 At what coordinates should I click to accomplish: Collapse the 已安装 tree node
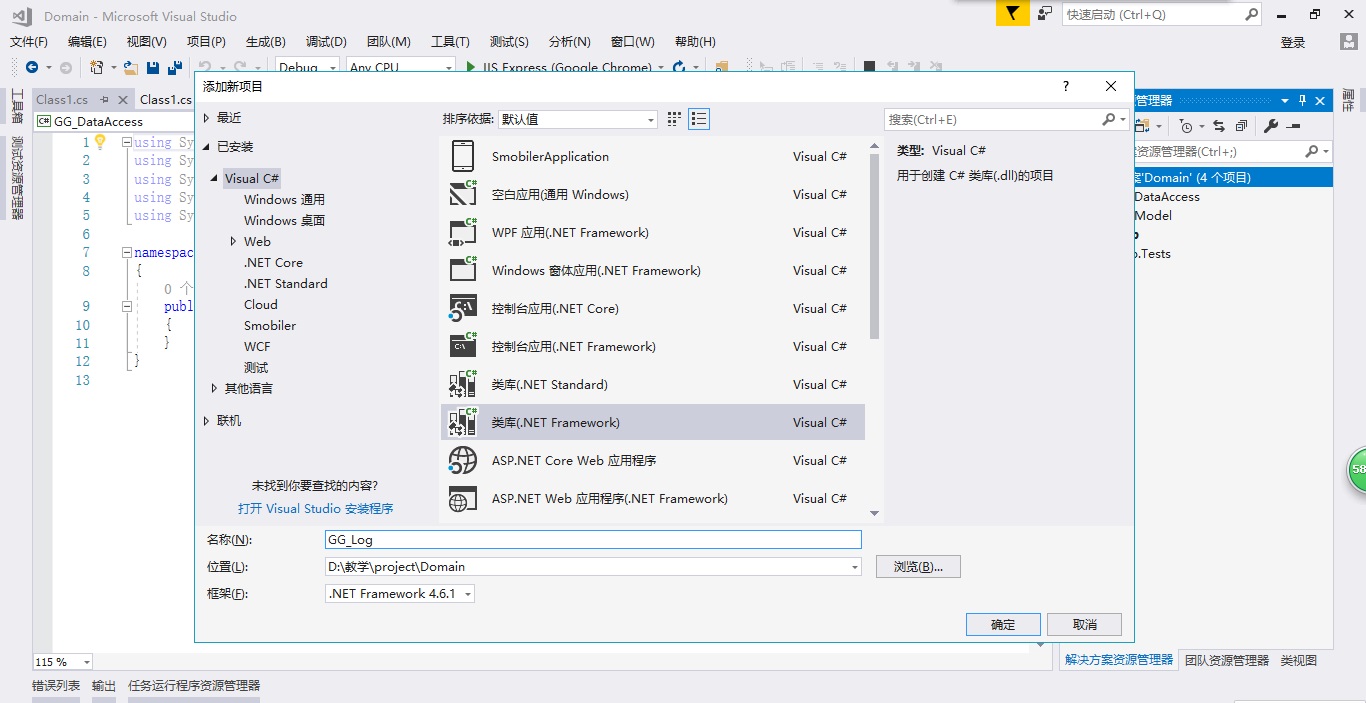point(207,147)
